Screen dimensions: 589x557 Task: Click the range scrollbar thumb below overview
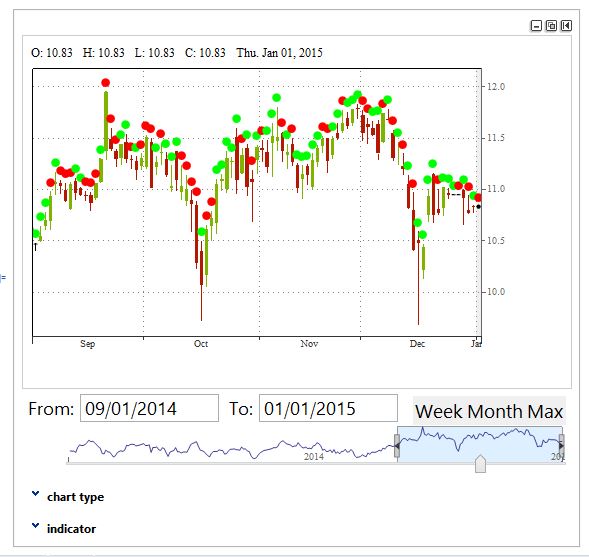[x=480, y=464]
